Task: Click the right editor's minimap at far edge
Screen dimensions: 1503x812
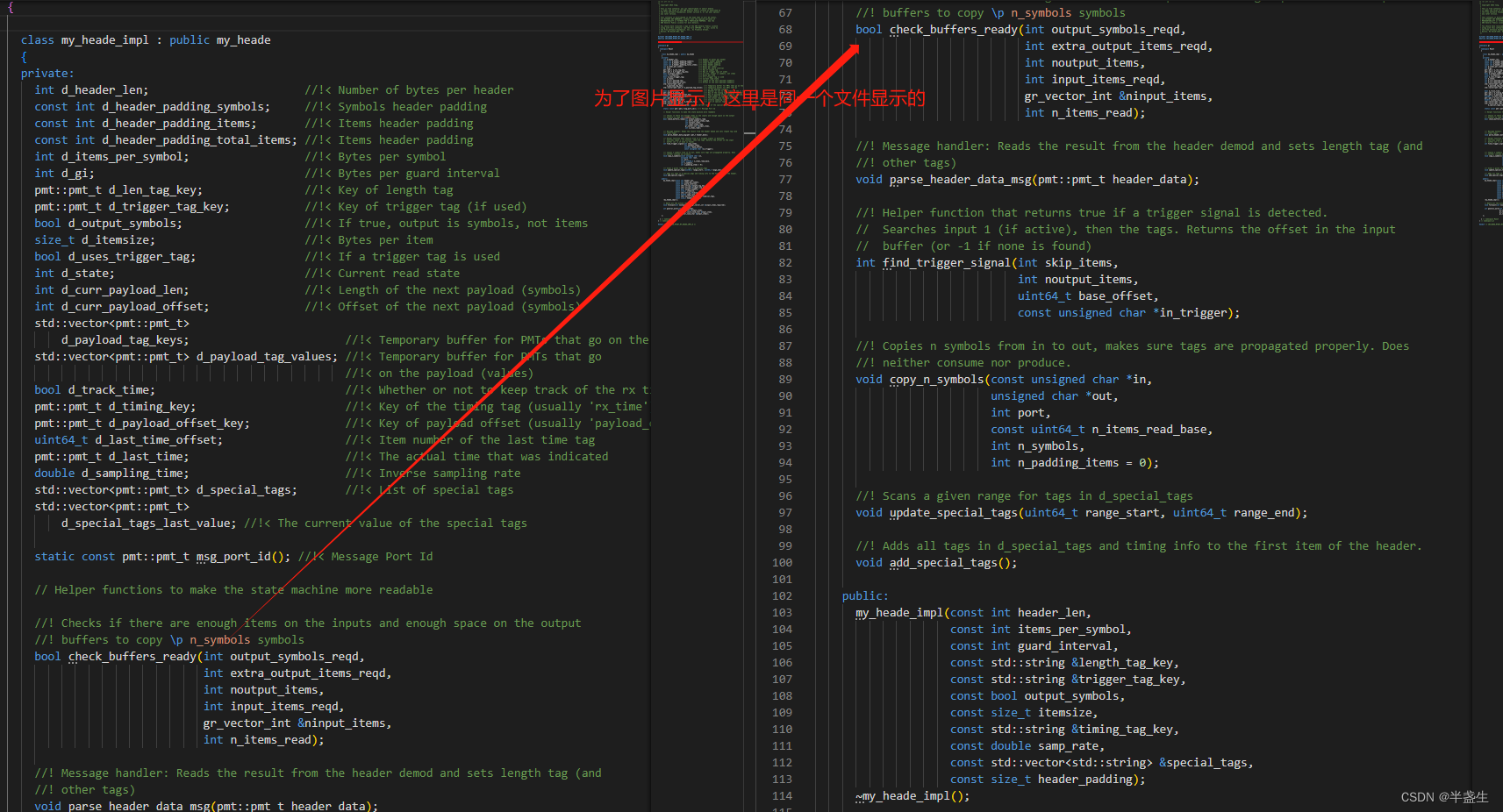Action: pos(1490,114)
